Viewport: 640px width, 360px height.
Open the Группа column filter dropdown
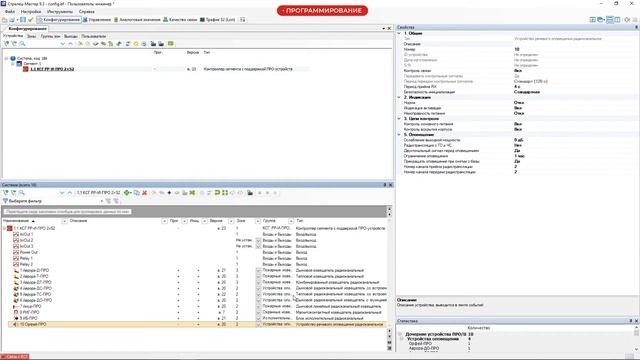[x=291, y=221]
